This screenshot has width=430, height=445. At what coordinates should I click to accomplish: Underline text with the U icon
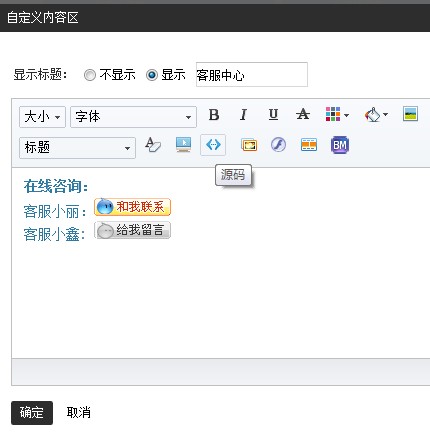pos(273,115)
